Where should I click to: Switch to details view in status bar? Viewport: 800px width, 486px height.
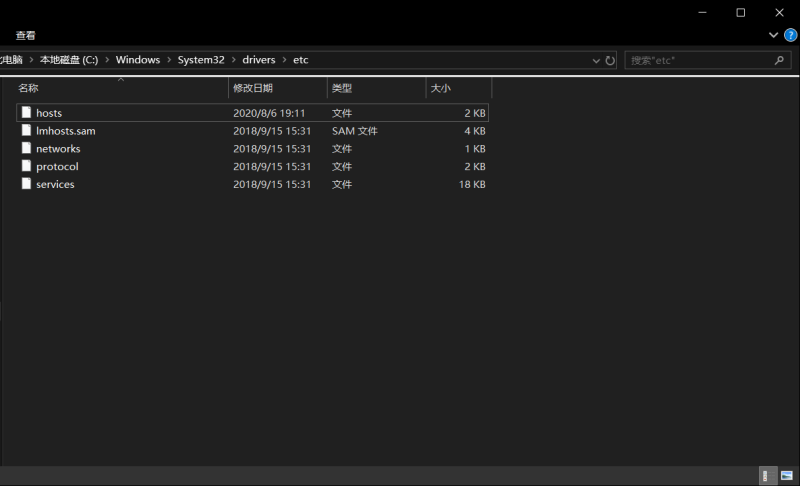pyautogui.click(x=765, y=476)
